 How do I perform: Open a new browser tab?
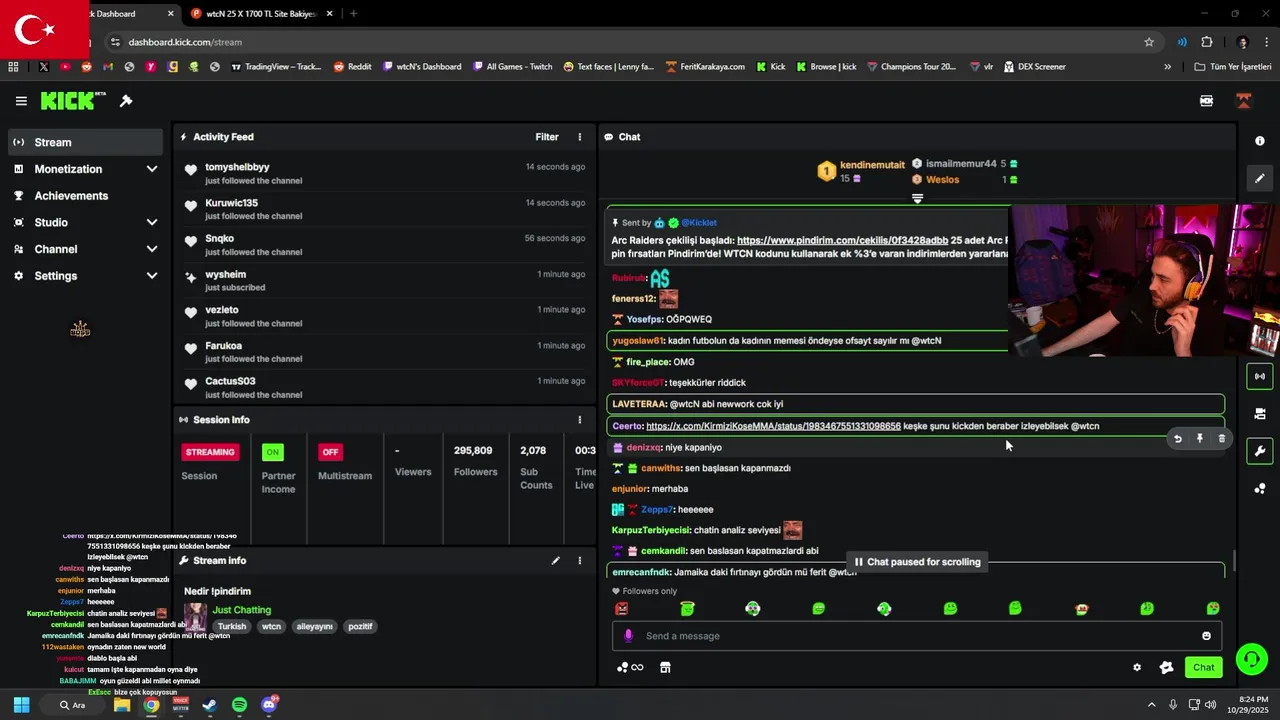click(x=353, y=14)
